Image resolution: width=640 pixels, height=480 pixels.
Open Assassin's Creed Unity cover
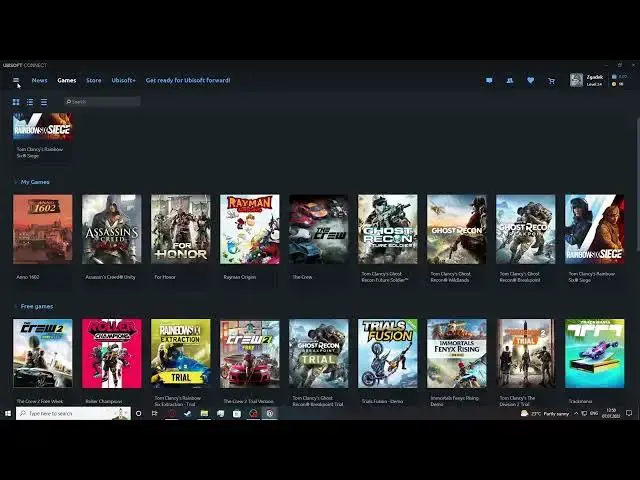coord(112,229)
